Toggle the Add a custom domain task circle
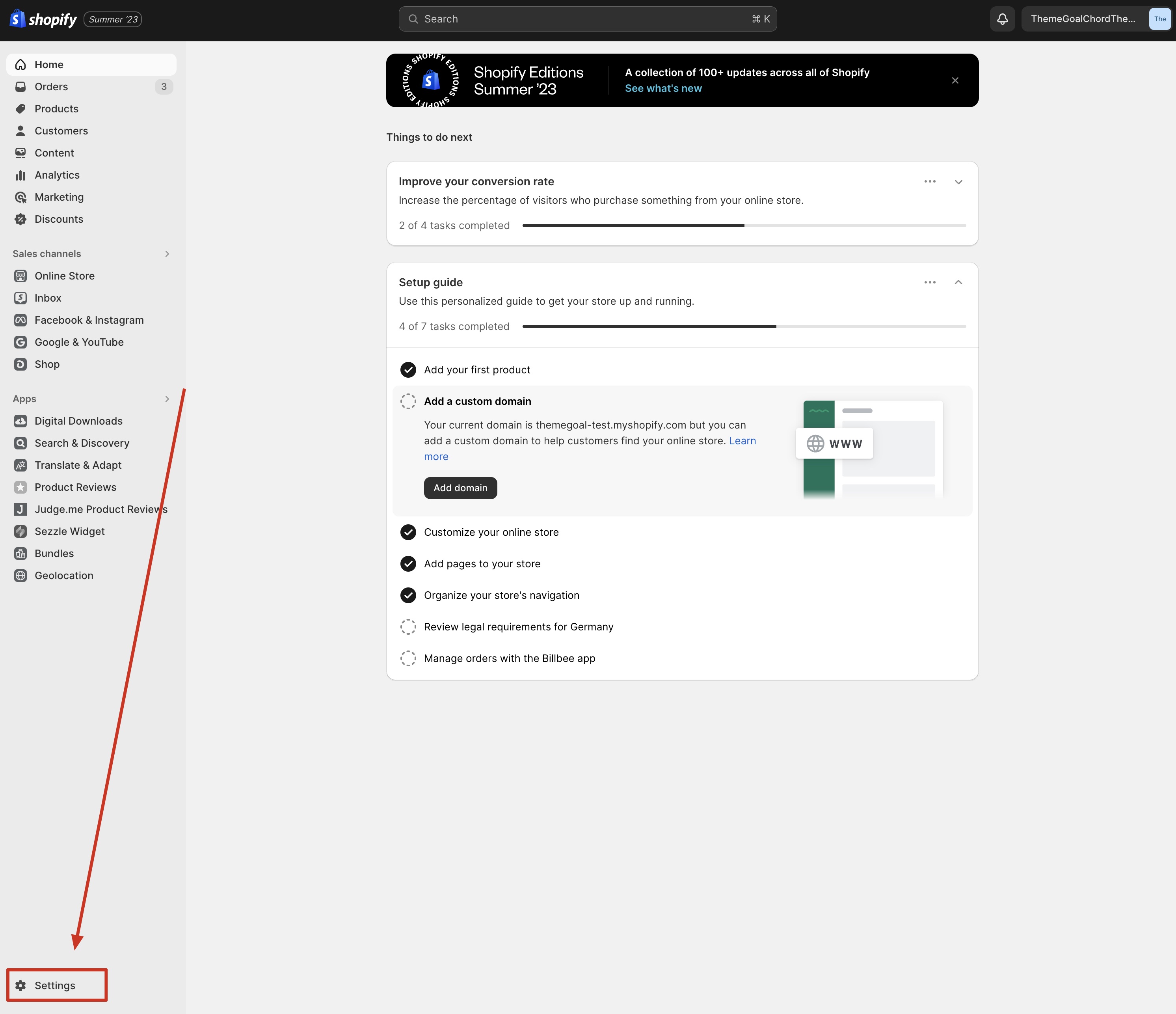 point(408,401)
